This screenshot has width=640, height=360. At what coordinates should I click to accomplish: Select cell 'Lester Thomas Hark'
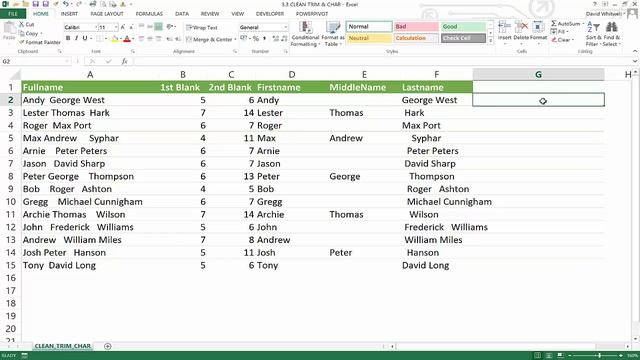90,113
